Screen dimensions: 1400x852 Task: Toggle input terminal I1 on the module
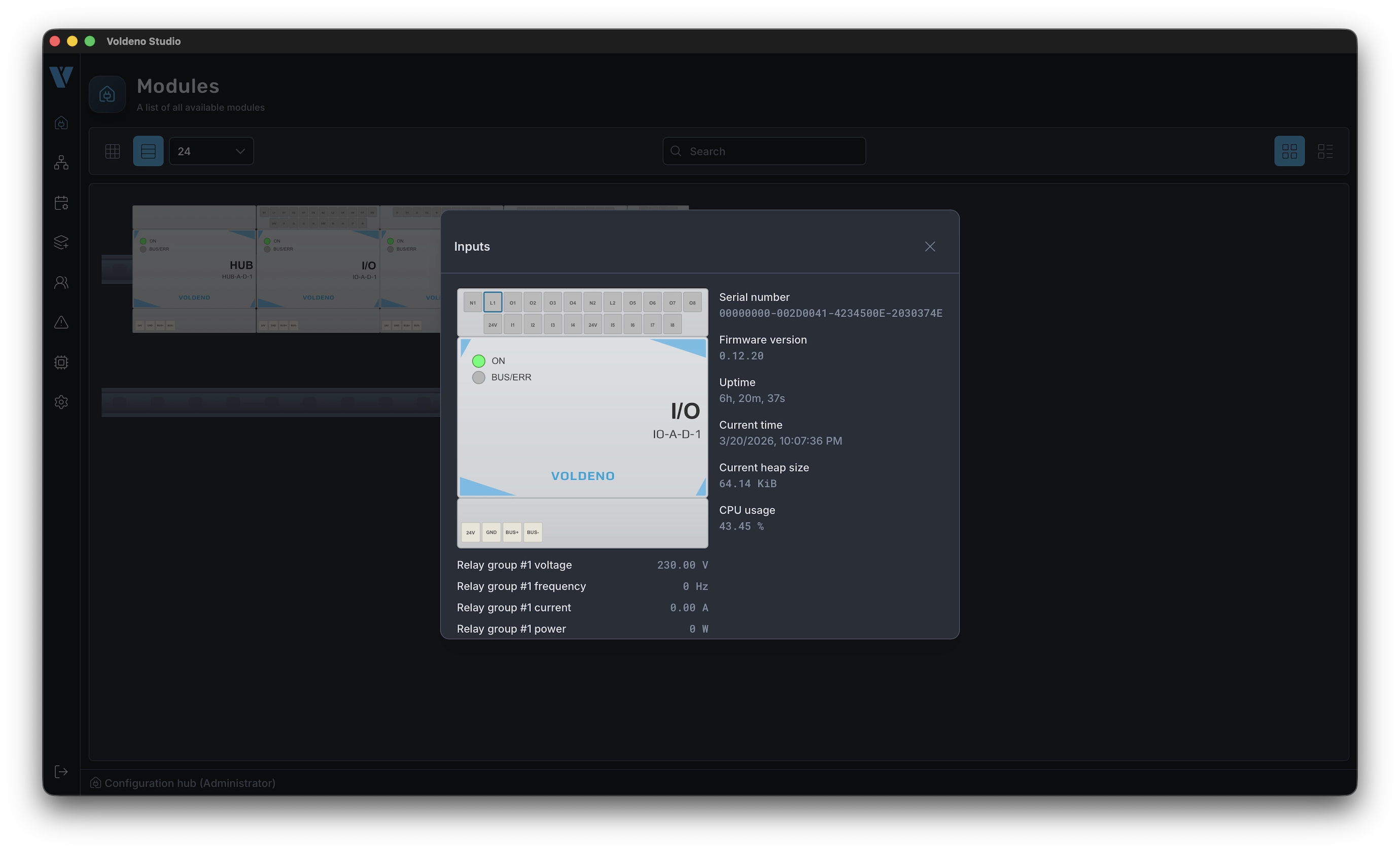click(x=512, y=325)
